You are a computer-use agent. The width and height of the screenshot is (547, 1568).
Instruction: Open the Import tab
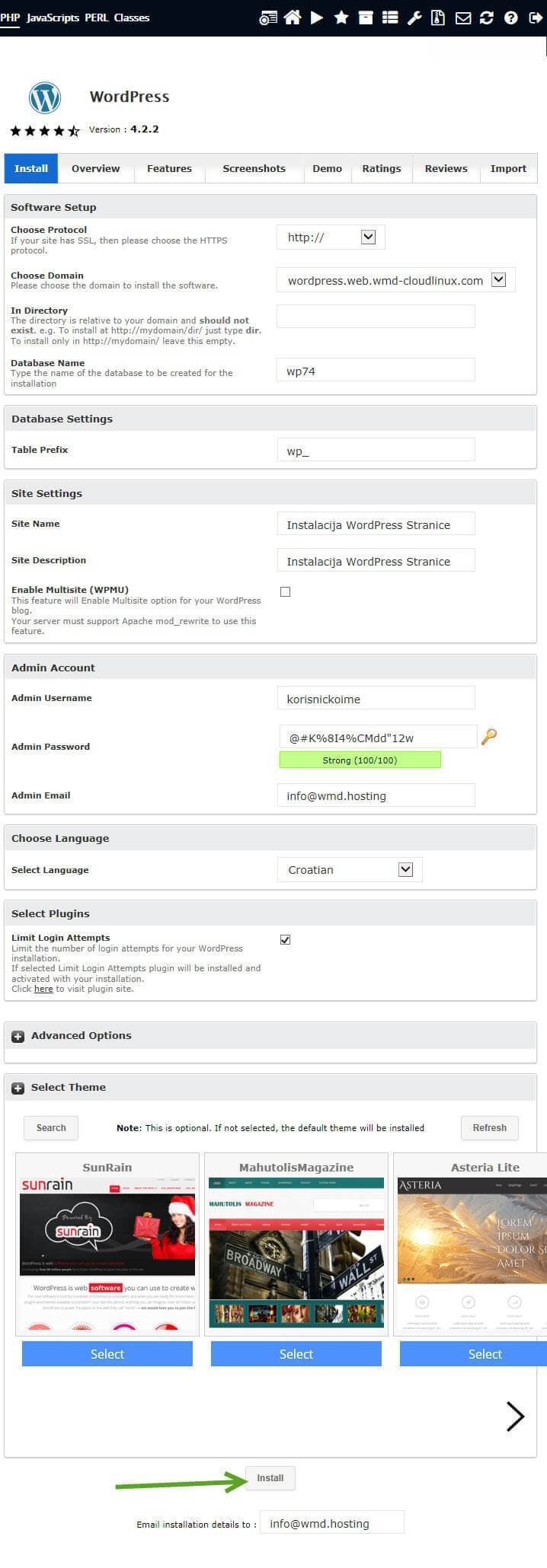tap(508, 168)
